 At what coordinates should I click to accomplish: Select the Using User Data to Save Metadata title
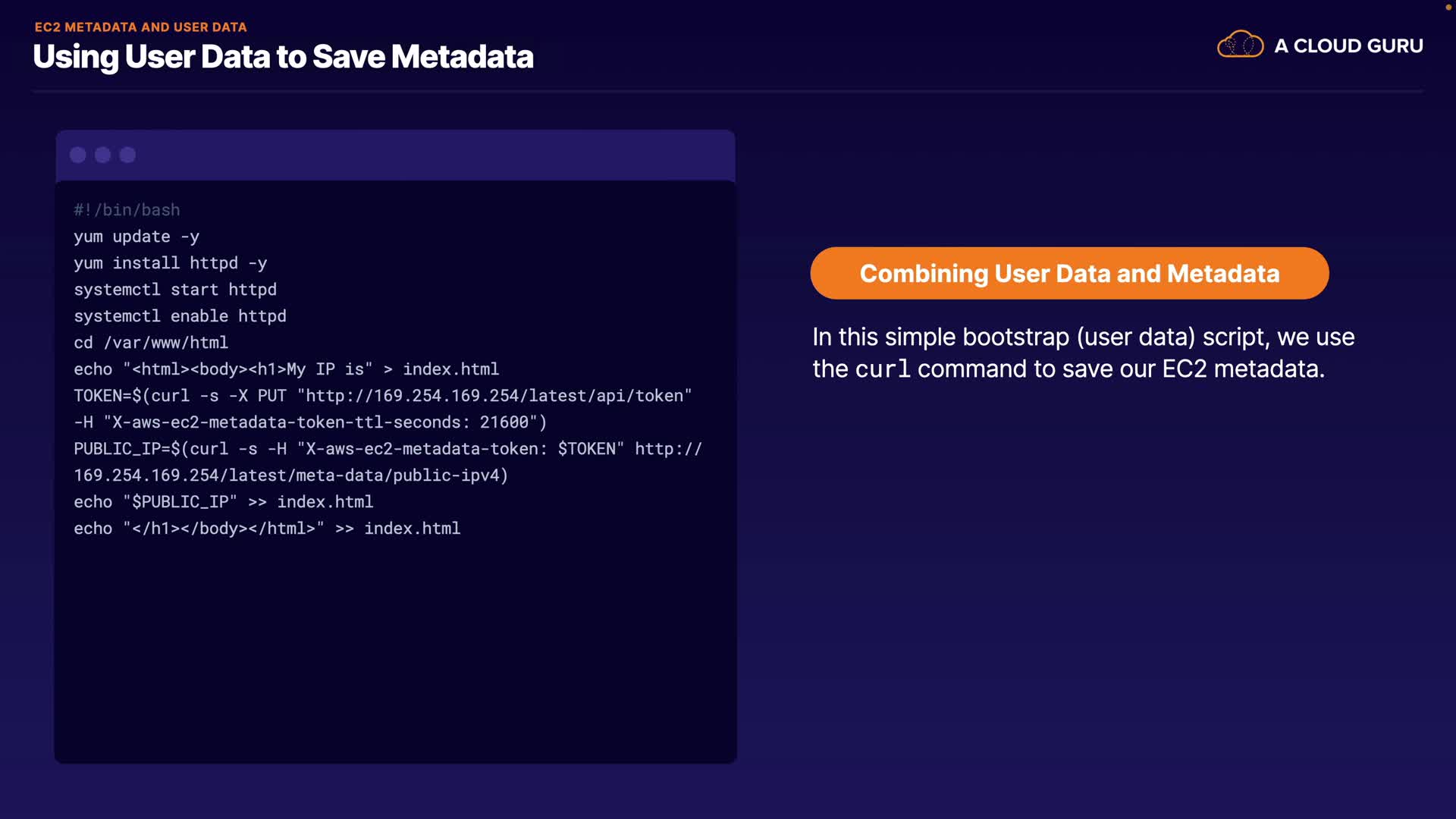click(x=283, y=57)
